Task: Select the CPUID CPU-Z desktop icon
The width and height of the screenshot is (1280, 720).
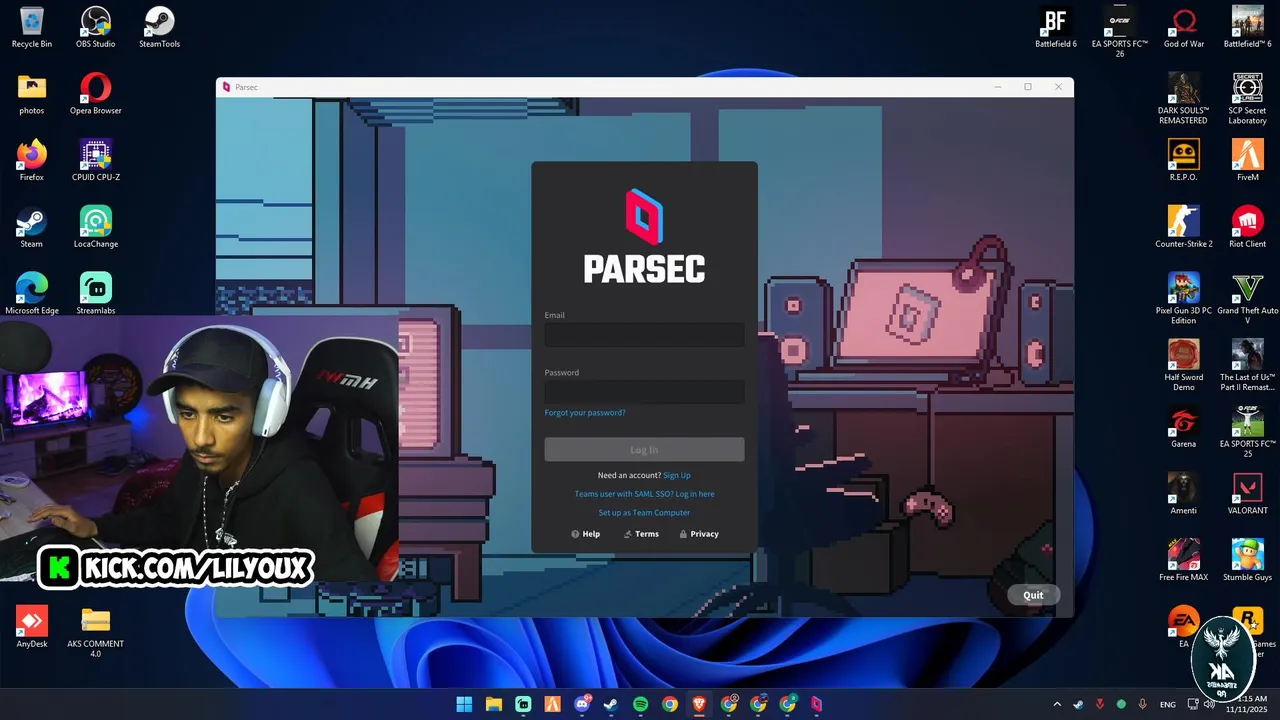Action: 96,161
